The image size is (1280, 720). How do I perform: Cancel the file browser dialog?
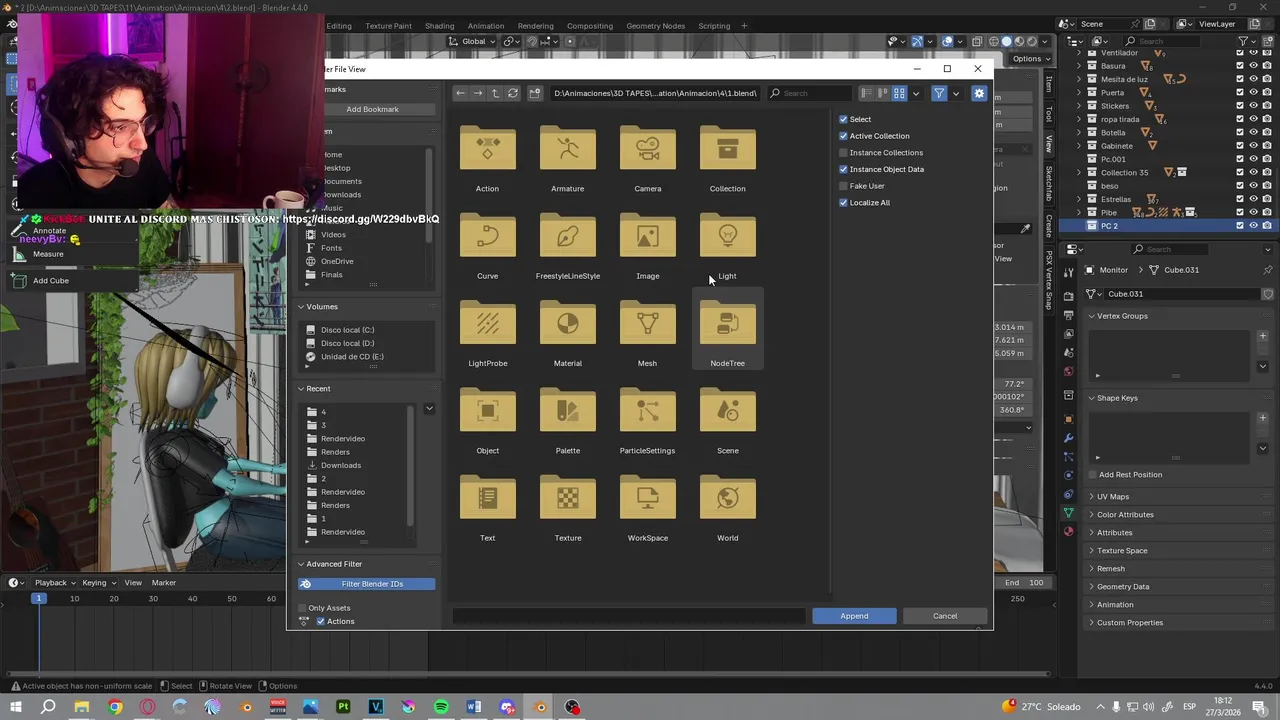pos(945,616)
